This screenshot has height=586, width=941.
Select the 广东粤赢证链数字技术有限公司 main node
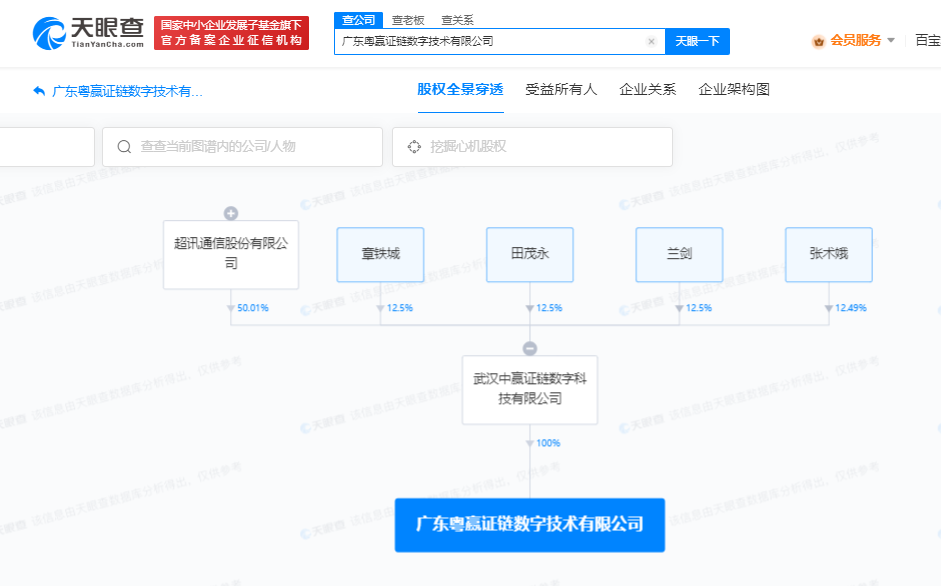(x=530, y=525)
